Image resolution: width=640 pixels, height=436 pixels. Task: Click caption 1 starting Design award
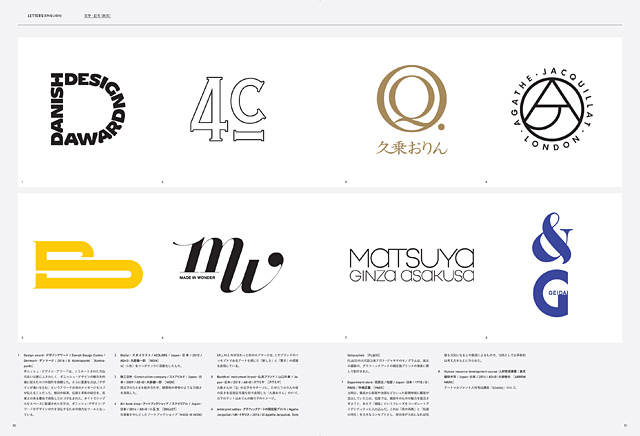[x=62, y=385]
